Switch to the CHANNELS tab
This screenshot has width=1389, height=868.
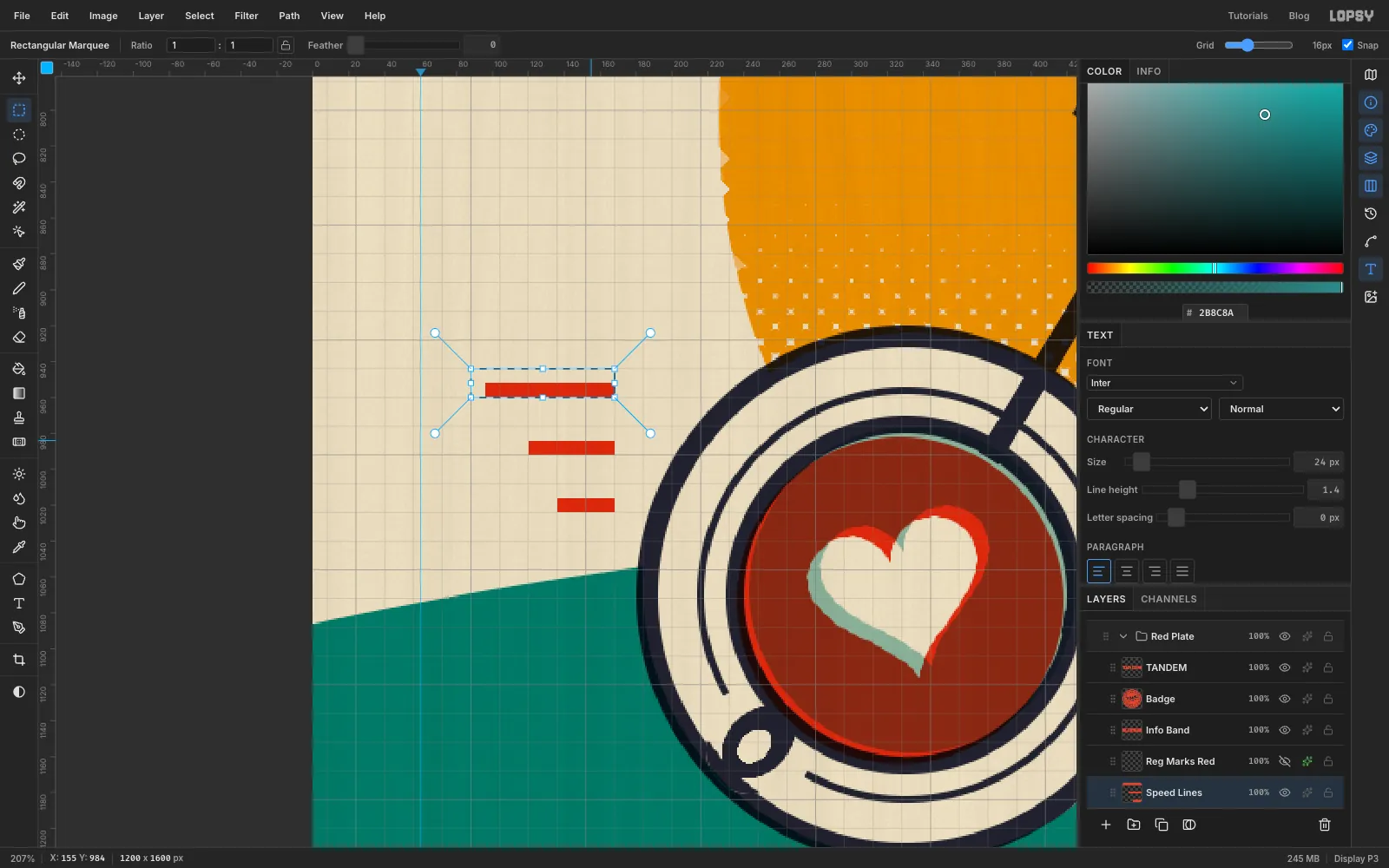click(1168, 599)
